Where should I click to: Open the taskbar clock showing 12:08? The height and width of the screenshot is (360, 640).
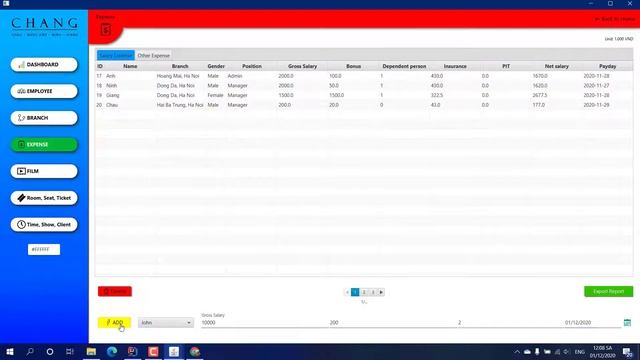tap(602, 352)
